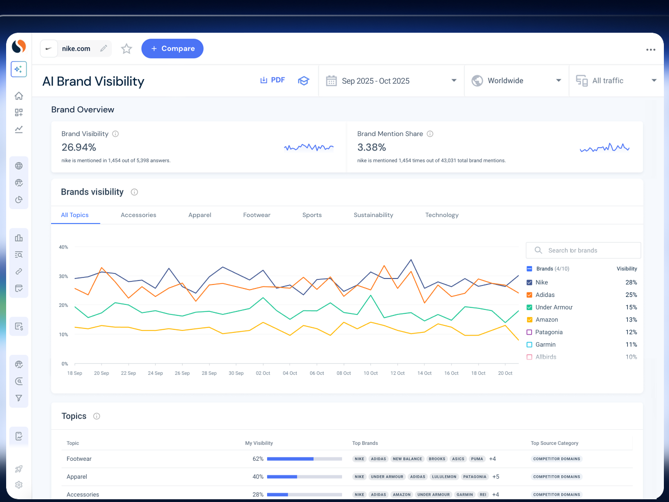
Task: Favorite nike.com with the star icon
Action: coord(126,49)
